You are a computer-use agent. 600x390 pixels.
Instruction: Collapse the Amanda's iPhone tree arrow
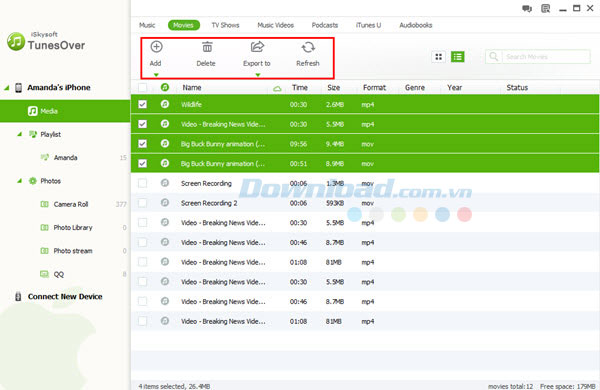coord(7,88)
